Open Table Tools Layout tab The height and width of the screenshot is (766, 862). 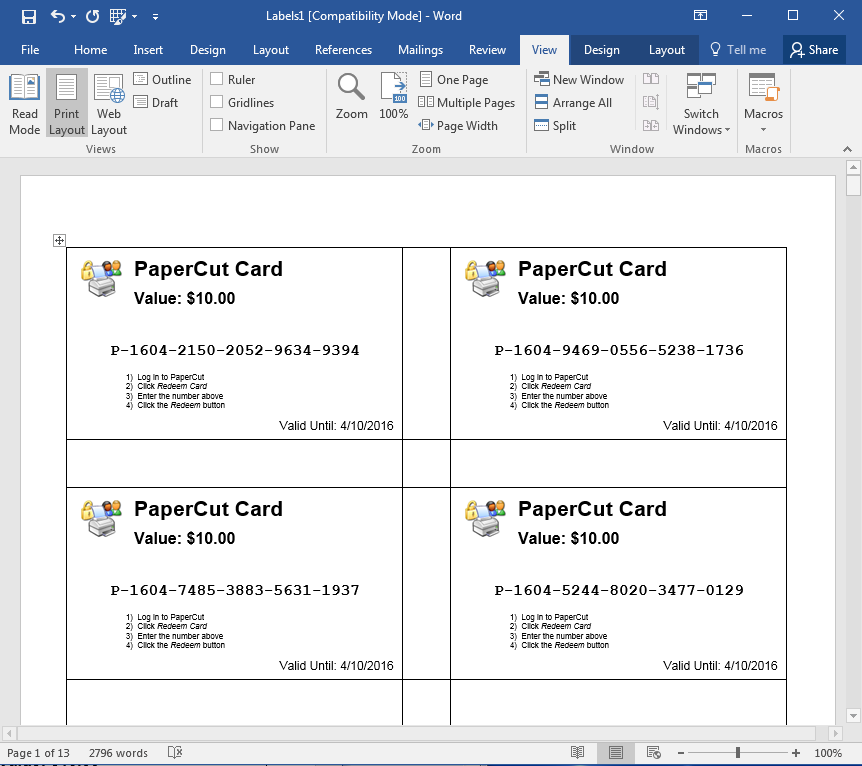pyautogui.click(x=666, y=50)
